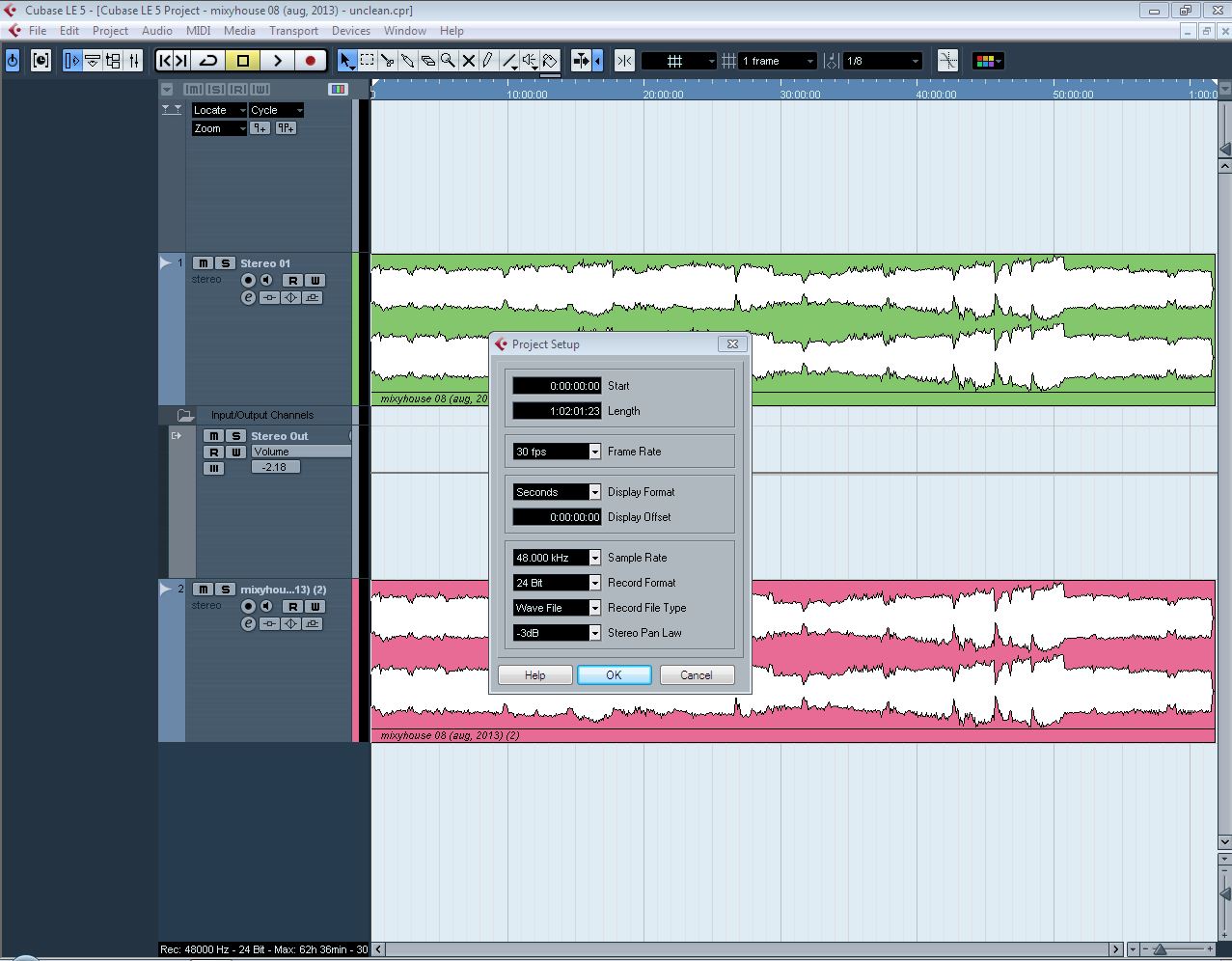Select the Split scissors tool
This screenshot has width=1232, height=961.
coord(387,61)
